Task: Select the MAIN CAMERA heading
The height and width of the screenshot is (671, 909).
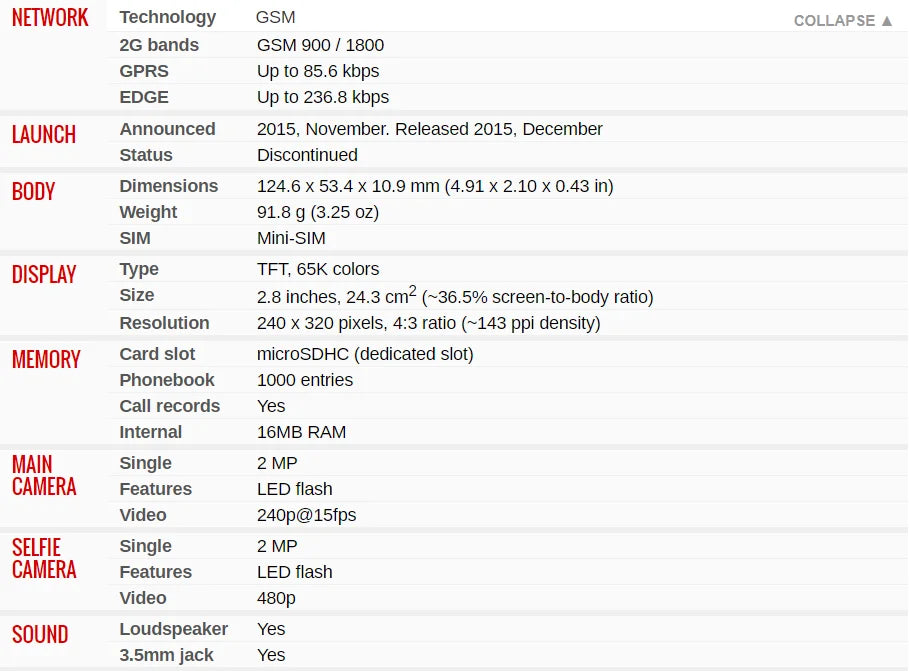Action: (44, 475)
